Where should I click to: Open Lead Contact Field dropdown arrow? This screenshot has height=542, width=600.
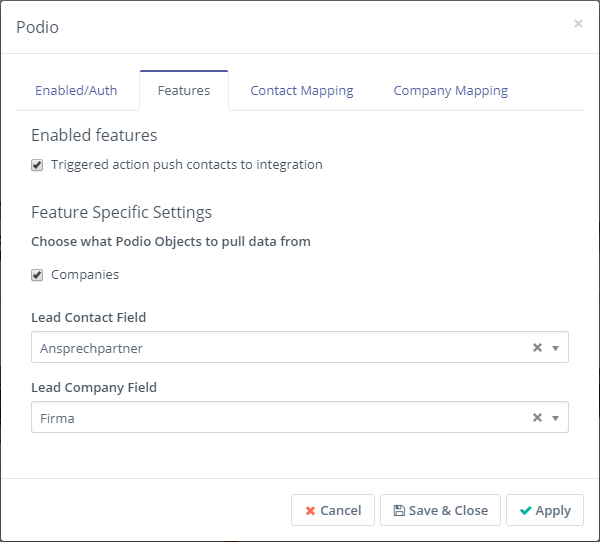[x=556, y=348]
